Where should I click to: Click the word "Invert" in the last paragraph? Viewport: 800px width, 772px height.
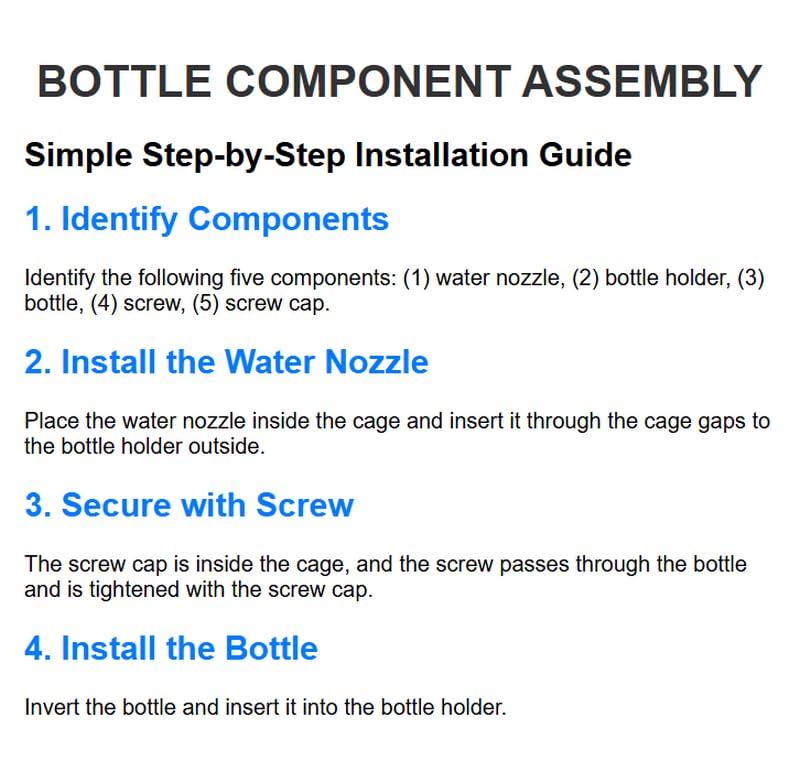point(47,708)
